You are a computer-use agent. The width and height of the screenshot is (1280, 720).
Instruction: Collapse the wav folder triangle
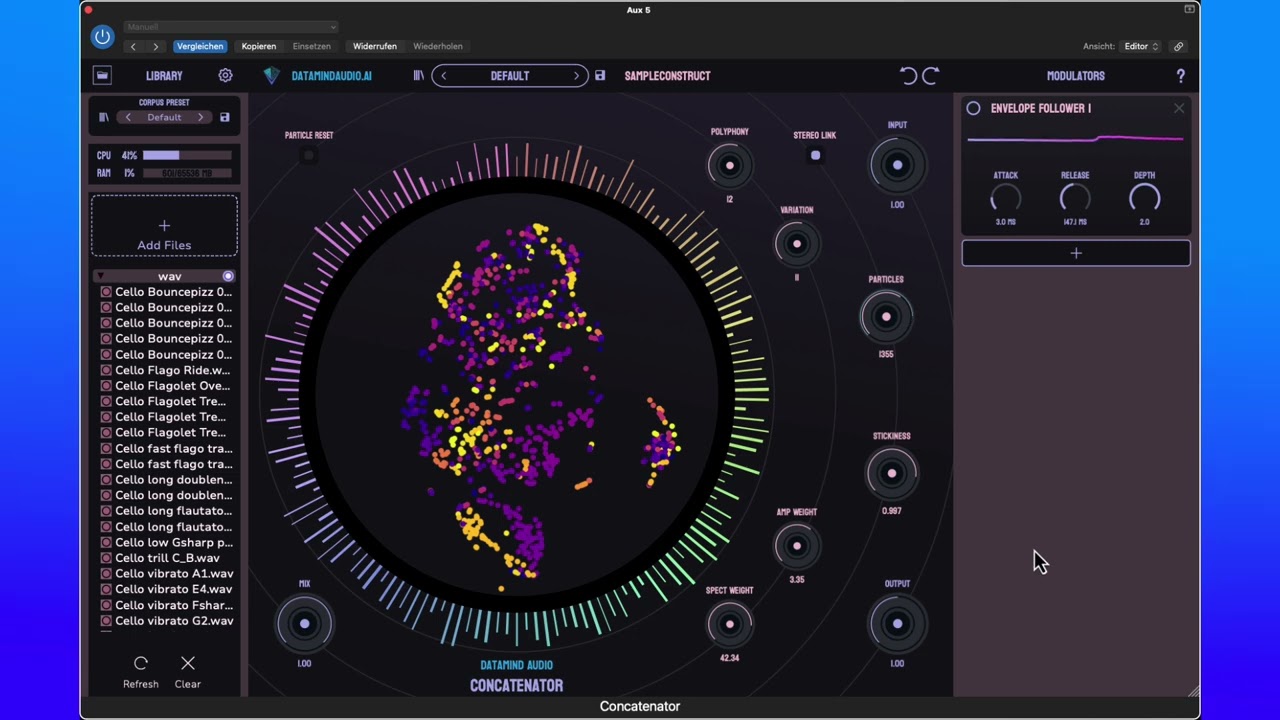pyautogui.click(x=100, y=276)
